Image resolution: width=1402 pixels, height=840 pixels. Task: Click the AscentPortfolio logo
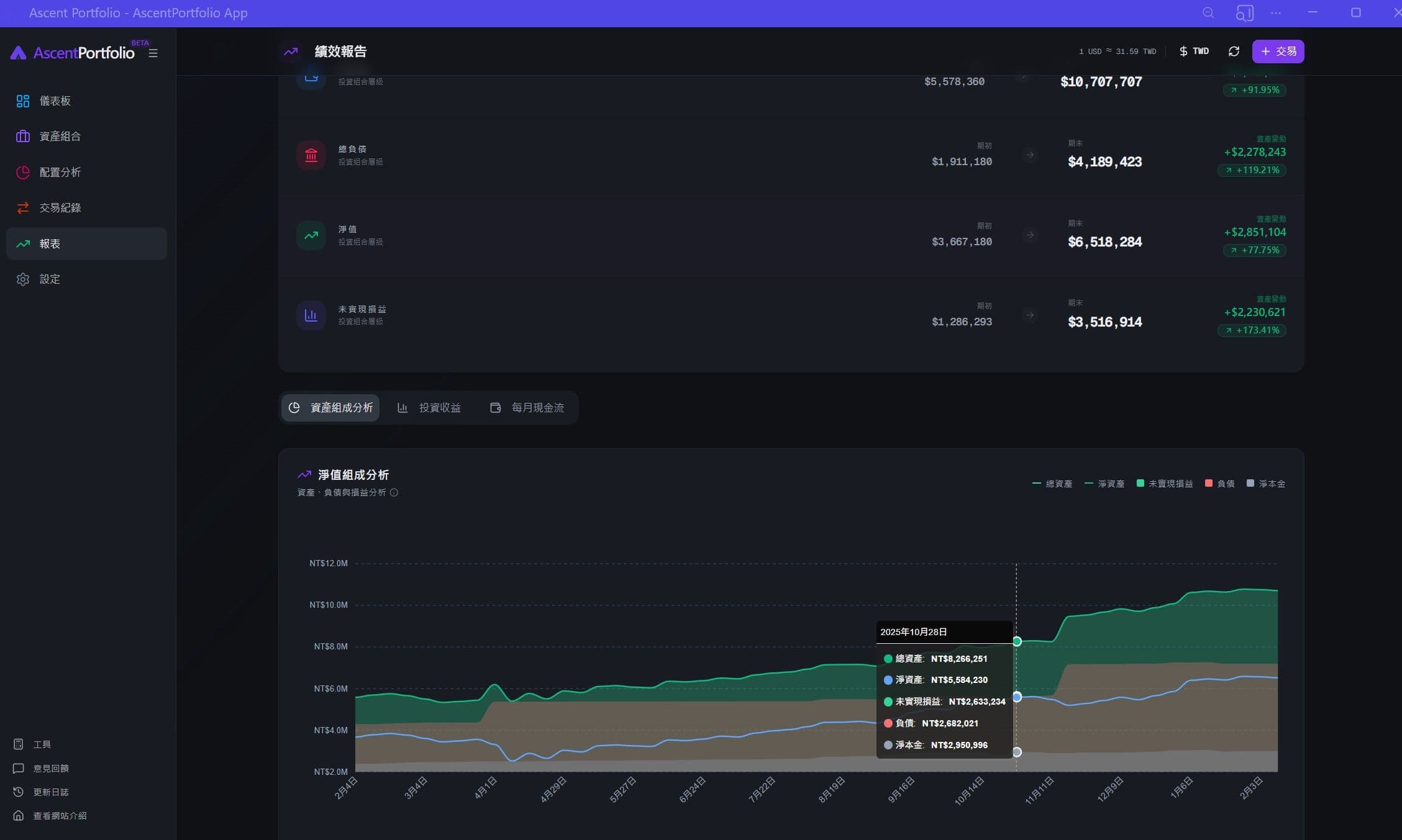(x=73, y=53)
